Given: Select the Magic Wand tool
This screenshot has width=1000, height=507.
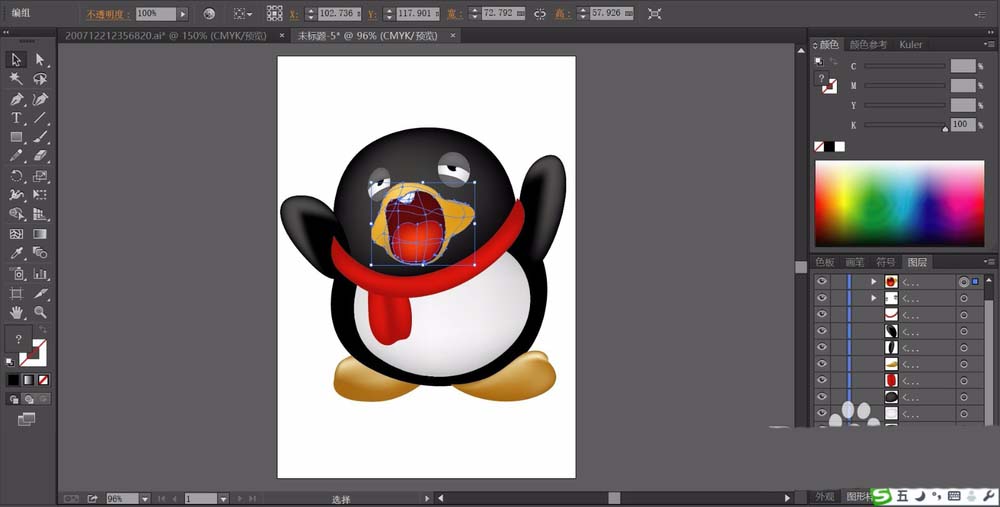Looking at the screenshot, I should click(16, 78).
